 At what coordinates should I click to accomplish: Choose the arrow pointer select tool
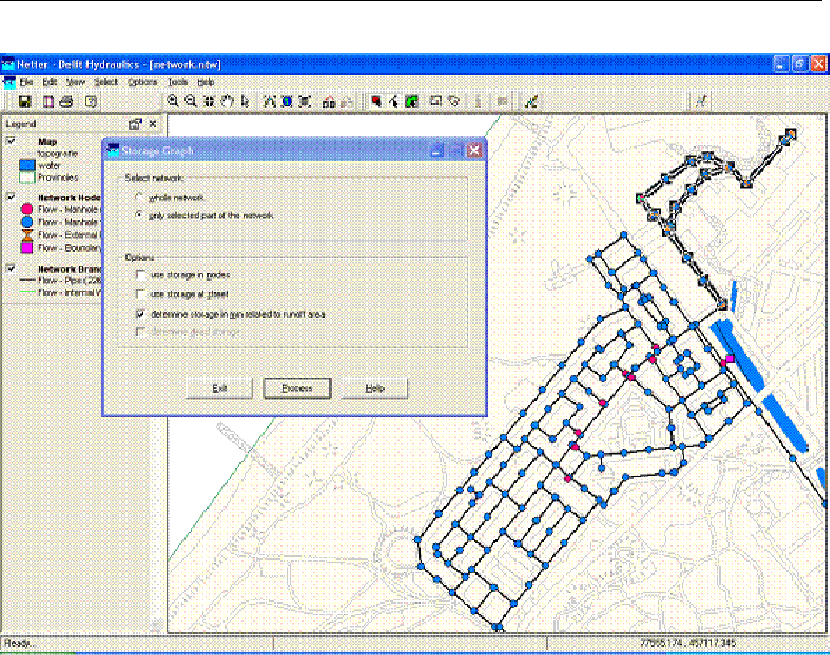tap(245, 101)
